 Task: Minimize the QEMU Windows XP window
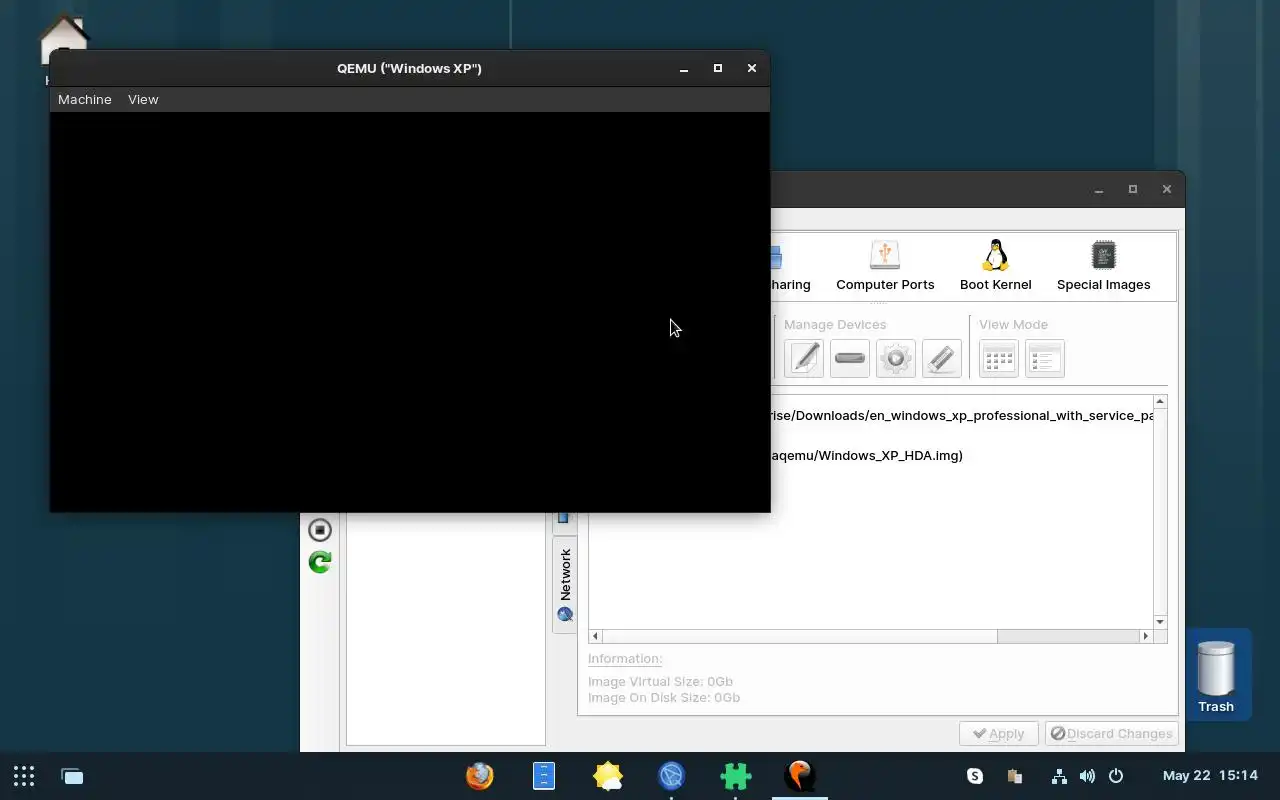click(x=684, y=68)
